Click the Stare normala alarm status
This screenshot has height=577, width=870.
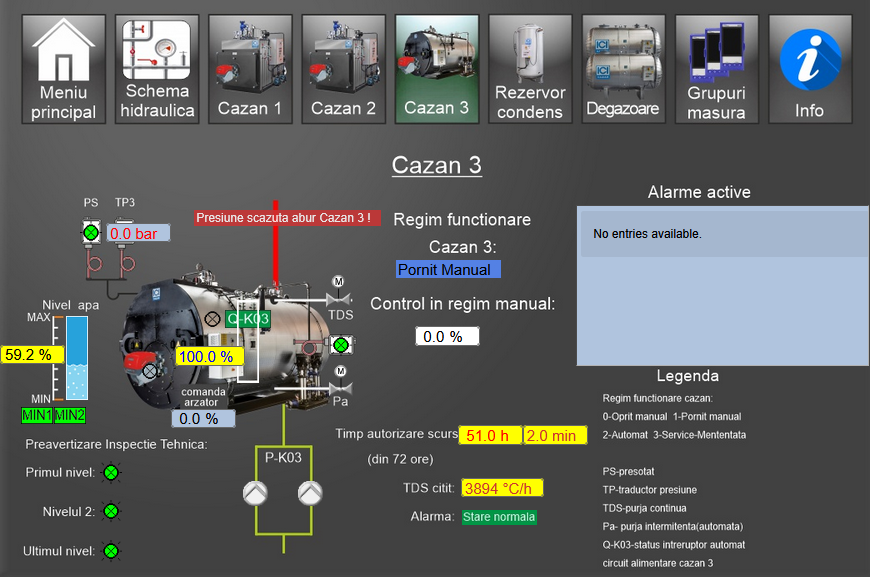tap(499, 517)
